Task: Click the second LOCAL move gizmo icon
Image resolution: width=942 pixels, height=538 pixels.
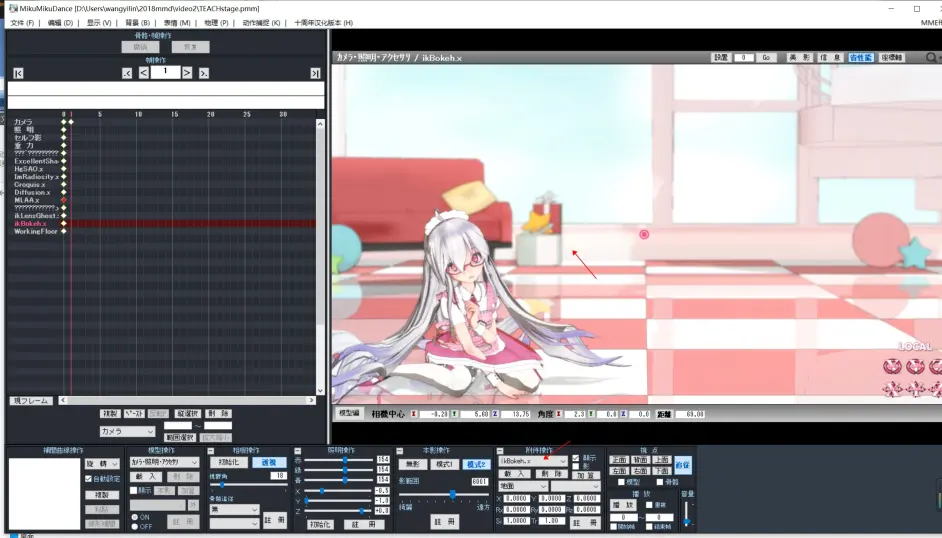Action: coord(915,389)
